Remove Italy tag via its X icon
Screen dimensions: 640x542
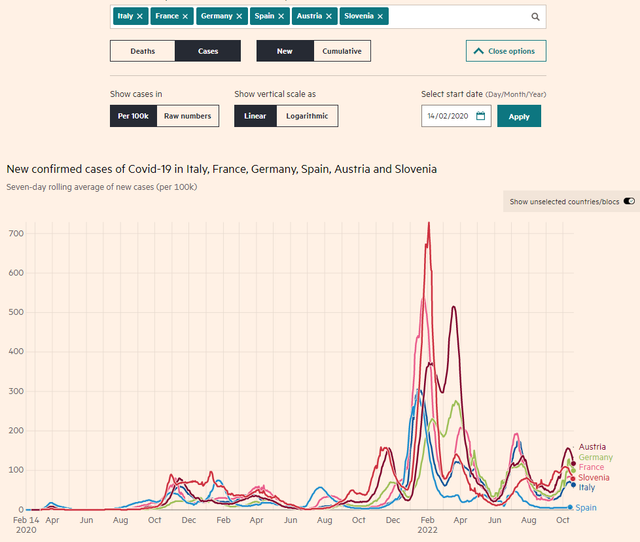pyautogui.click(x=140, y=17)
